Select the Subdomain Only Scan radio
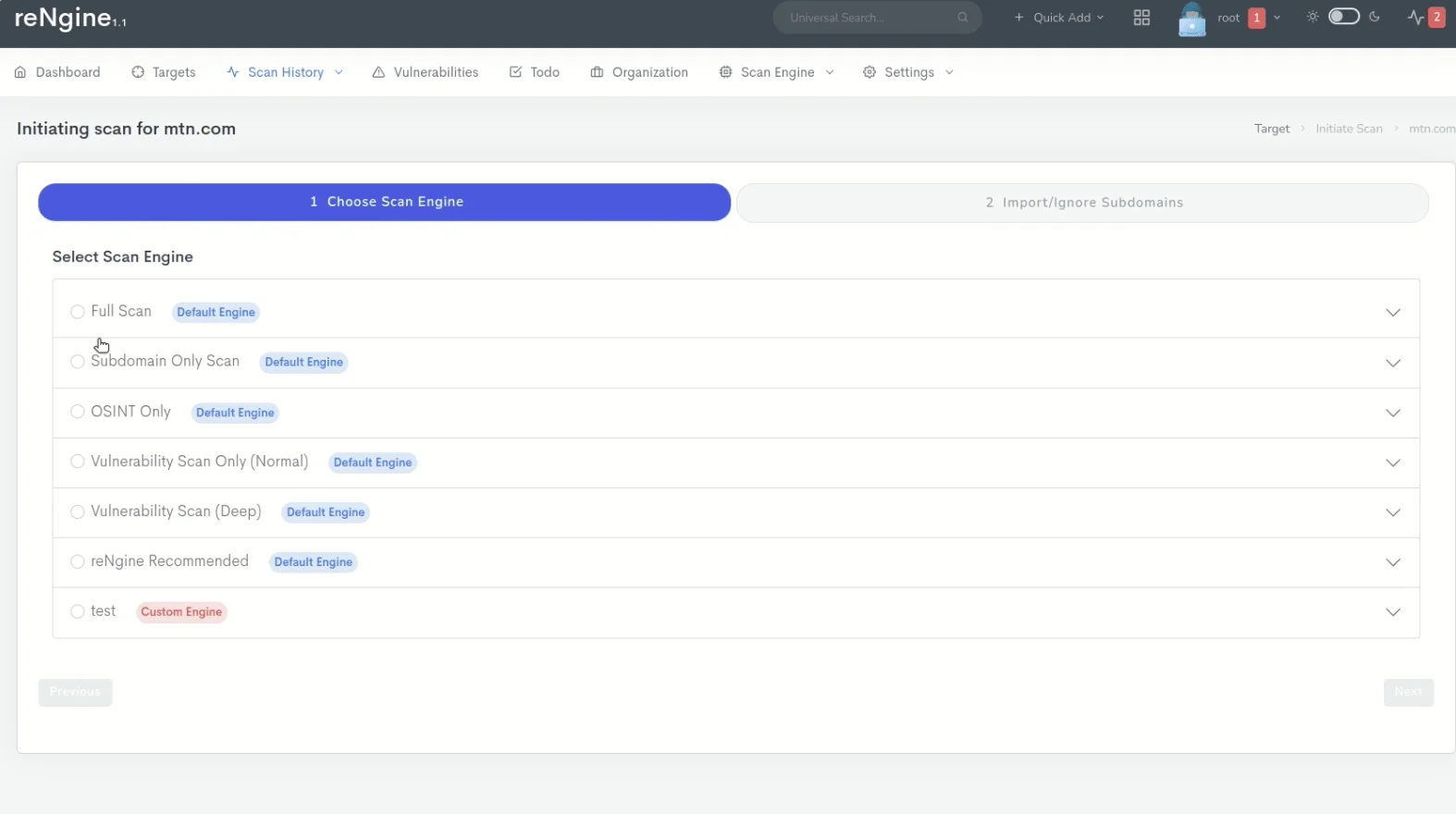This screenshot has height=814, width=1456. (x=78, y=362)
